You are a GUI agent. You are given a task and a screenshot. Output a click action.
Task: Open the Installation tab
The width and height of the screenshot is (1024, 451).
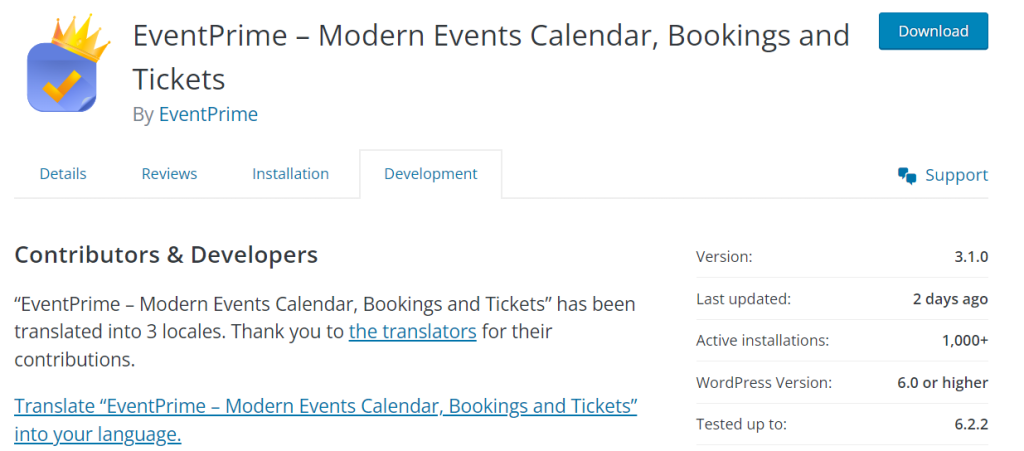[x=290, y=174]
